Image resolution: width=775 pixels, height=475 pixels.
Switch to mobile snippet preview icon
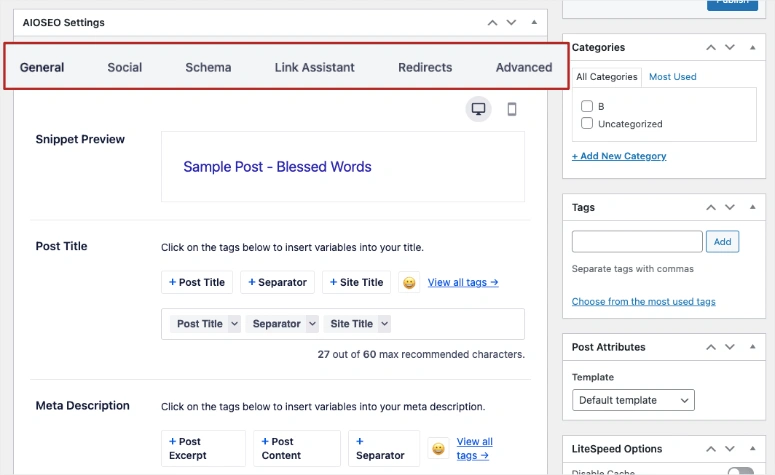pos(512,109)
